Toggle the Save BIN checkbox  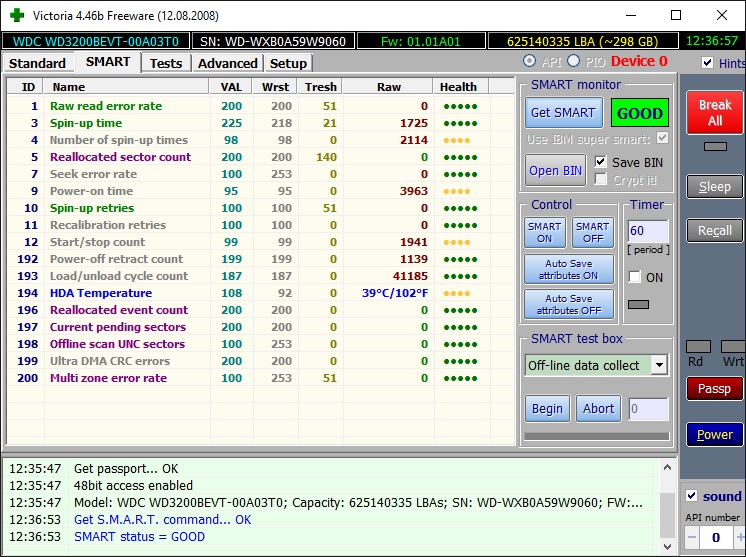[600, 162]
